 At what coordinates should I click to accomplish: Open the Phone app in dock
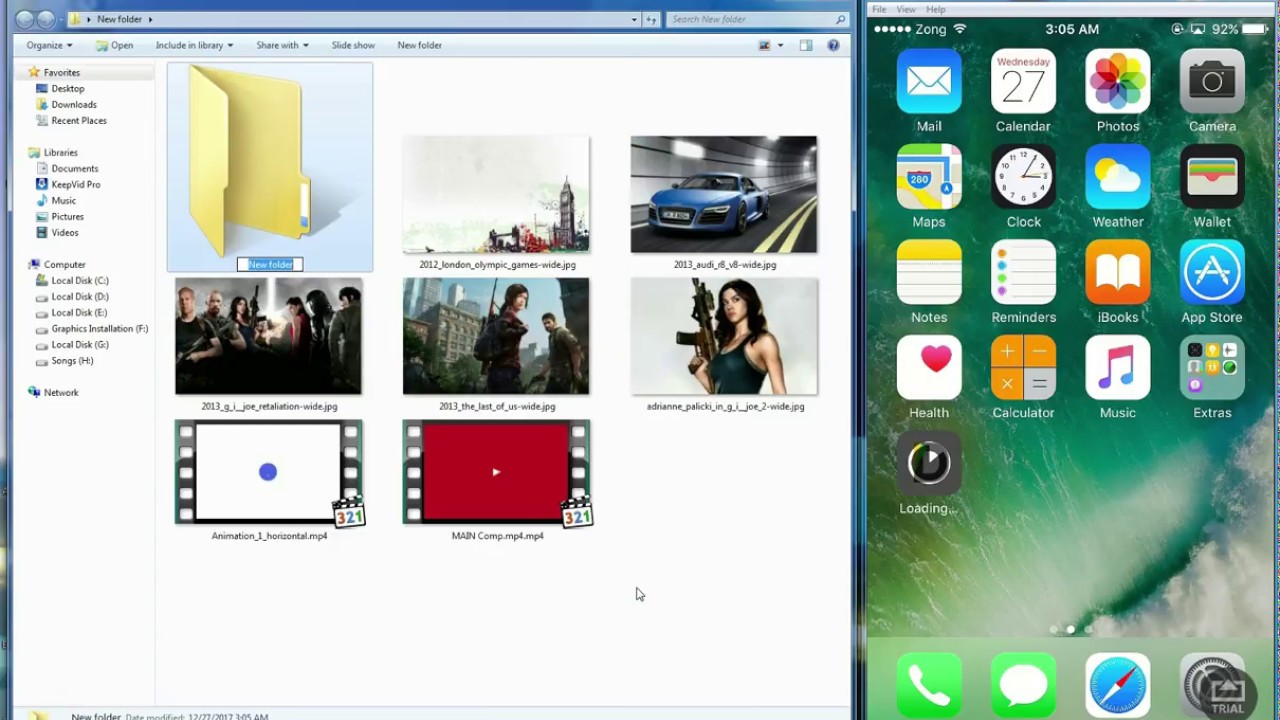point(929,686)
